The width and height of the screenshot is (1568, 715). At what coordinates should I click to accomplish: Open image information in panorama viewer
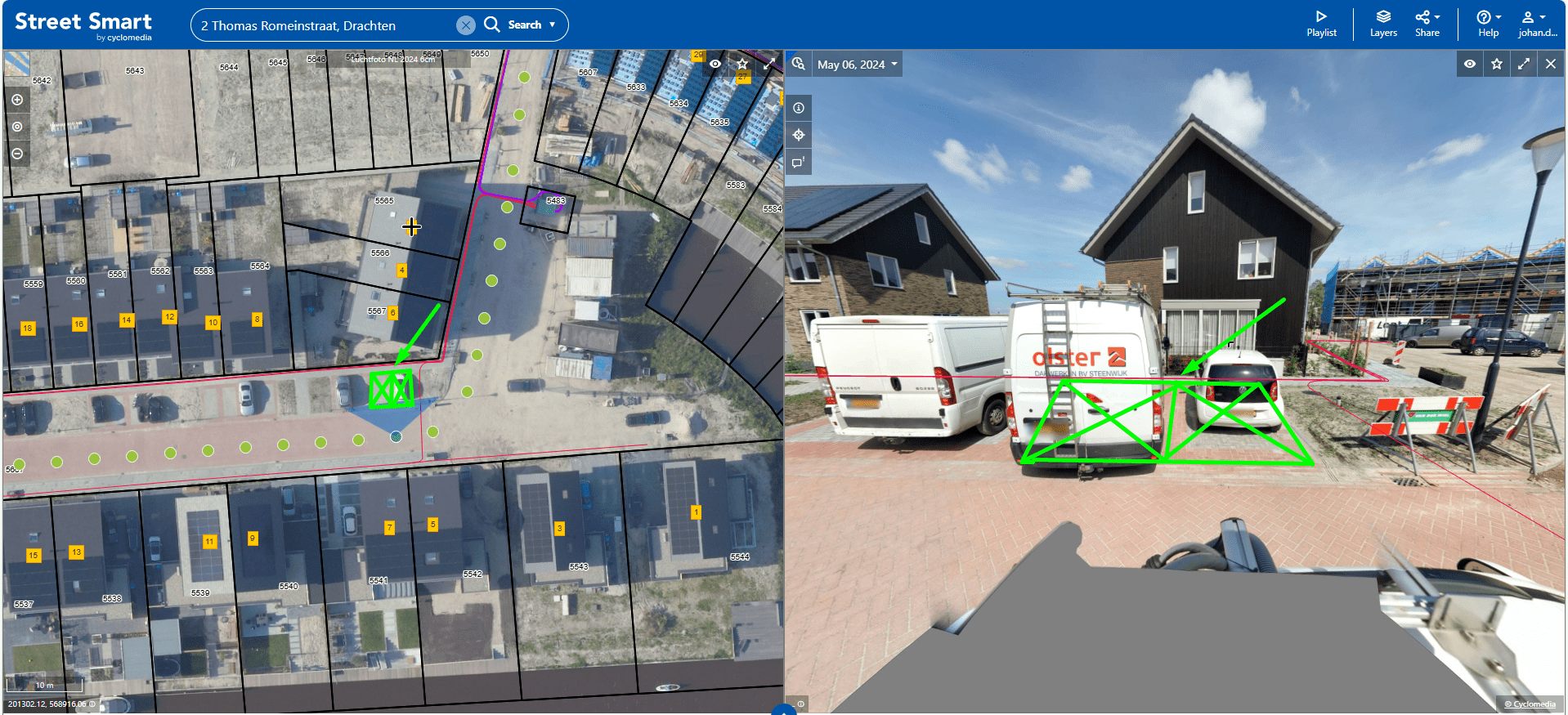[799, 108]
